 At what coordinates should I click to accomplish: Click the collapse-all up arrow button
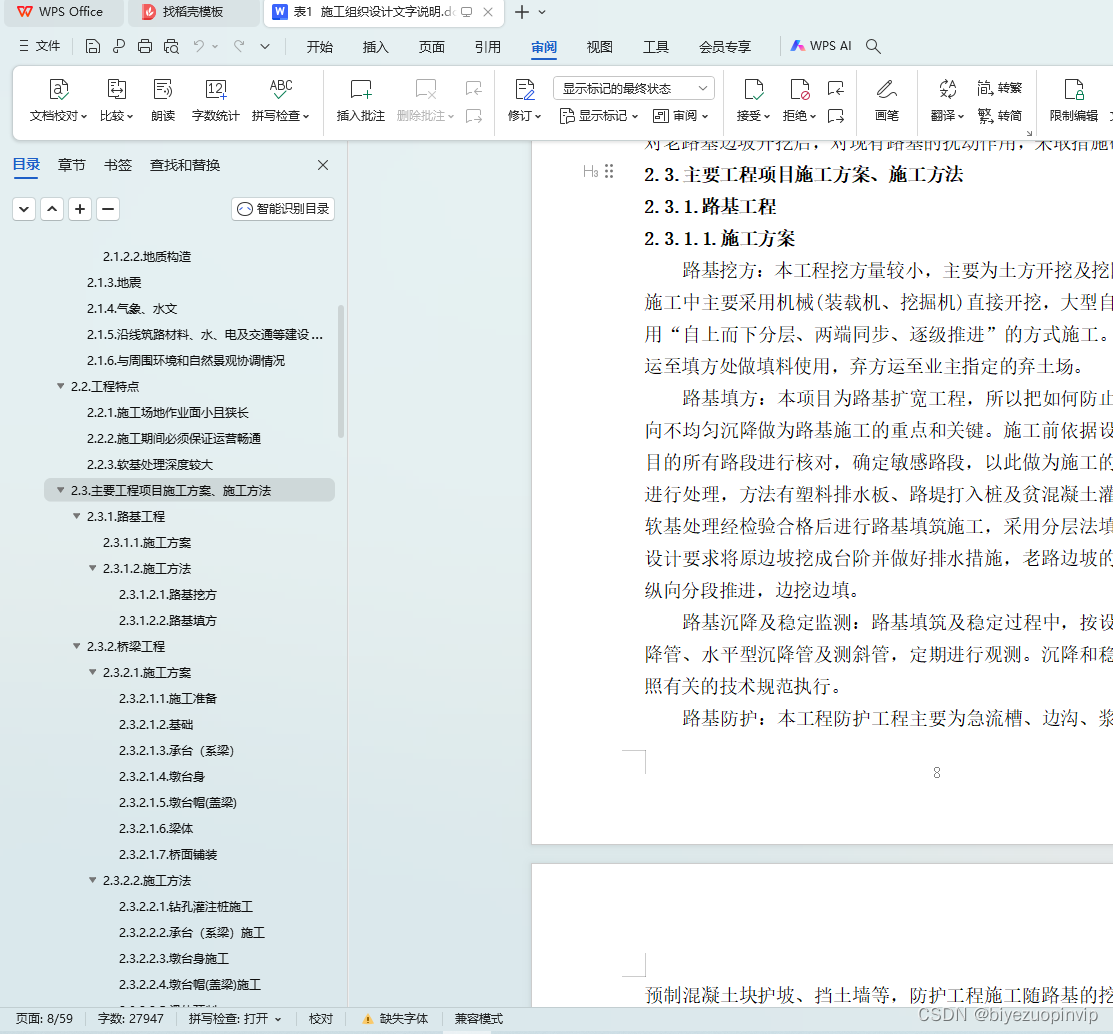click(x=52, y=209)
